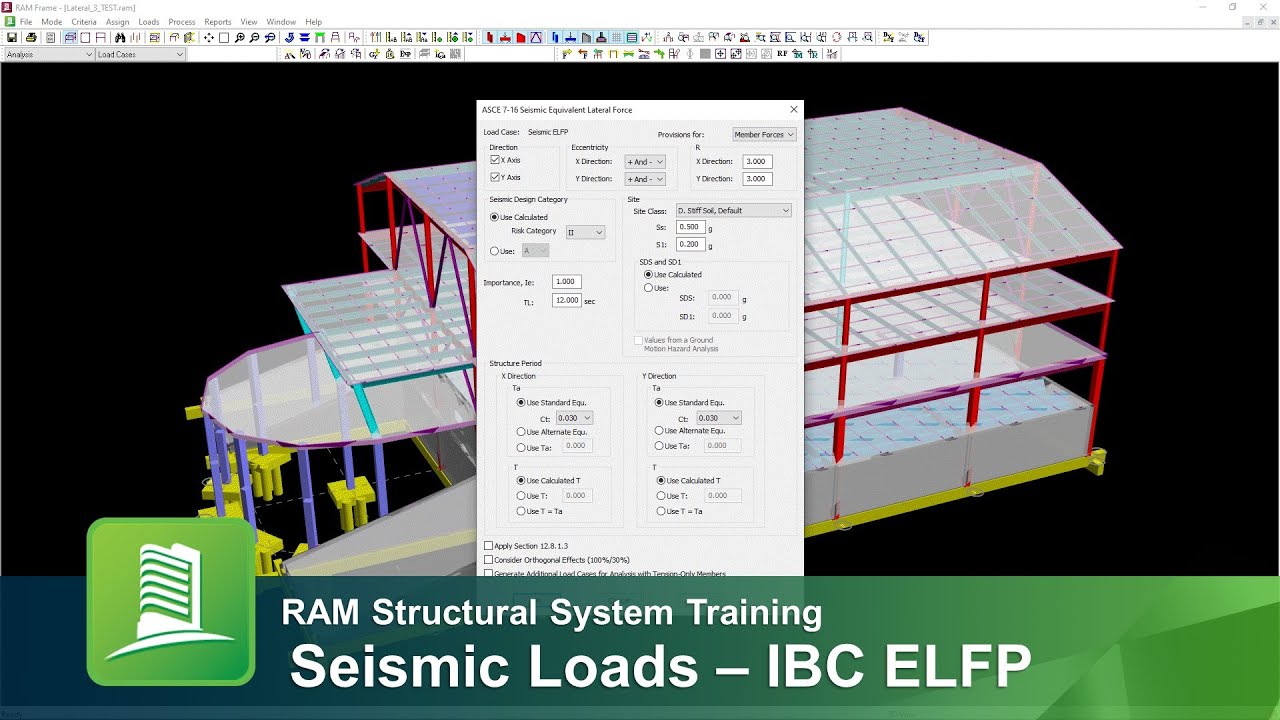
Task: Open the Reports menu
Action: coord(218,22)
